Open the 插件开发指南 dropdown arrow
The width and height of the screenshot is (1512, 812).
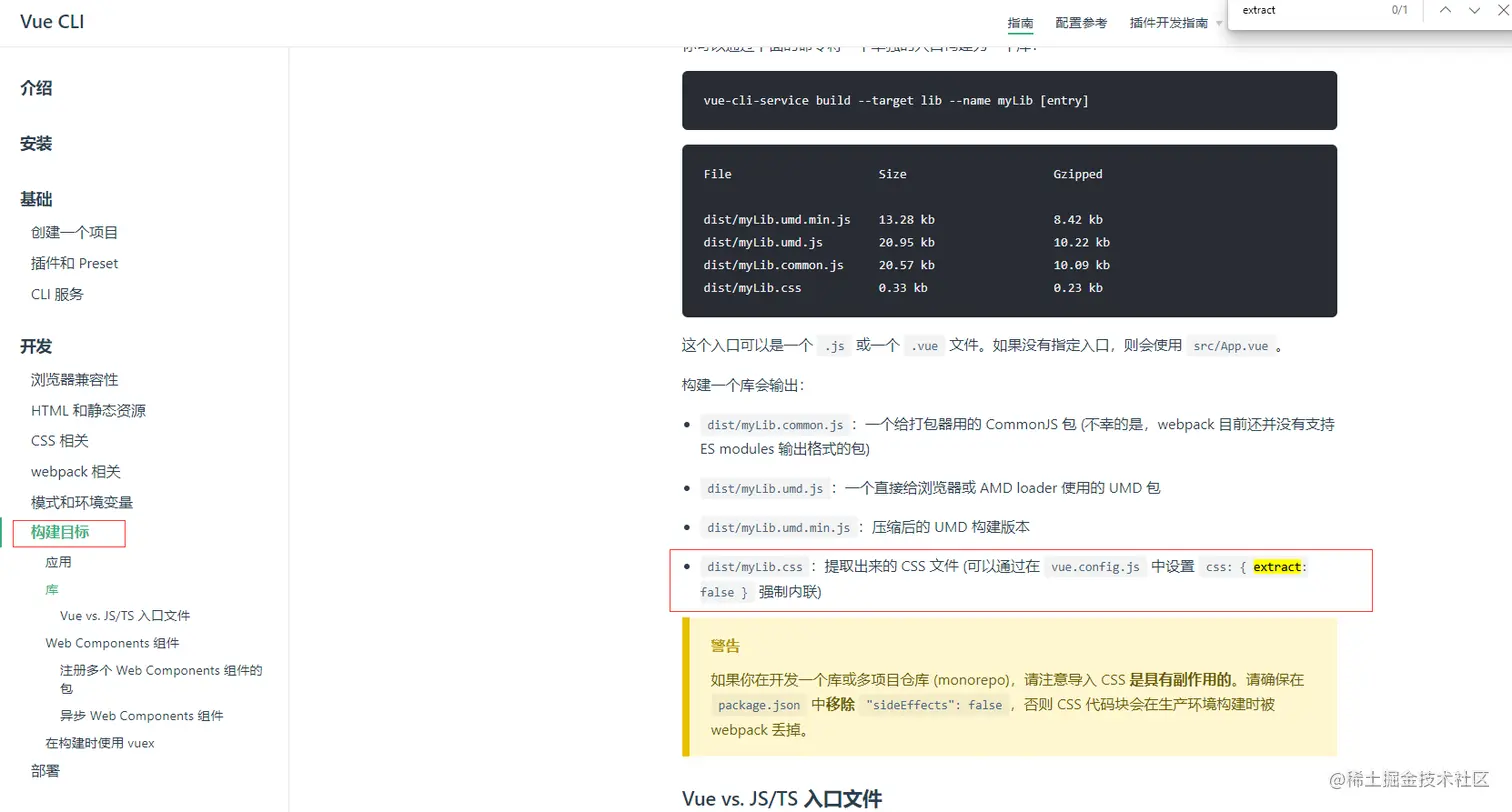(x=1219, y=23)
